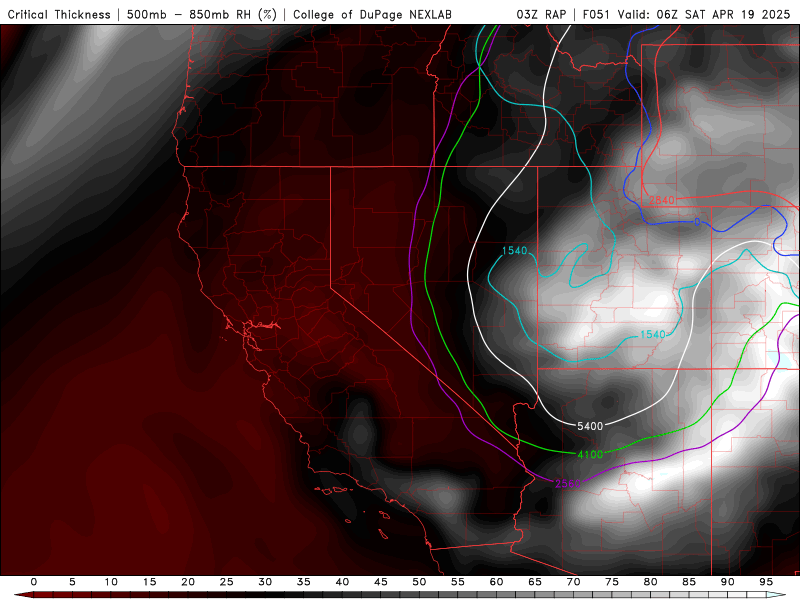Click the "60" tick on the color scale
800x600 pixels.
pyautogui.click(x=496, y=582)
